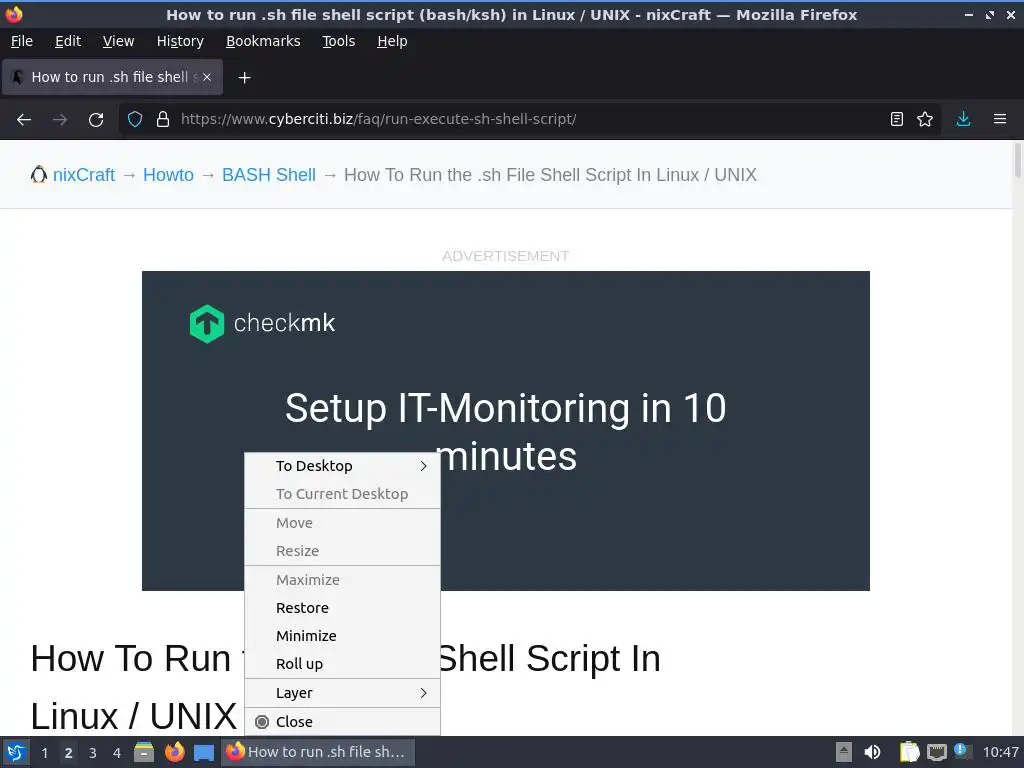Open the Firefox hamburger application menu
Viewport: 1024px width, 768px height.
pos(1000,120)
